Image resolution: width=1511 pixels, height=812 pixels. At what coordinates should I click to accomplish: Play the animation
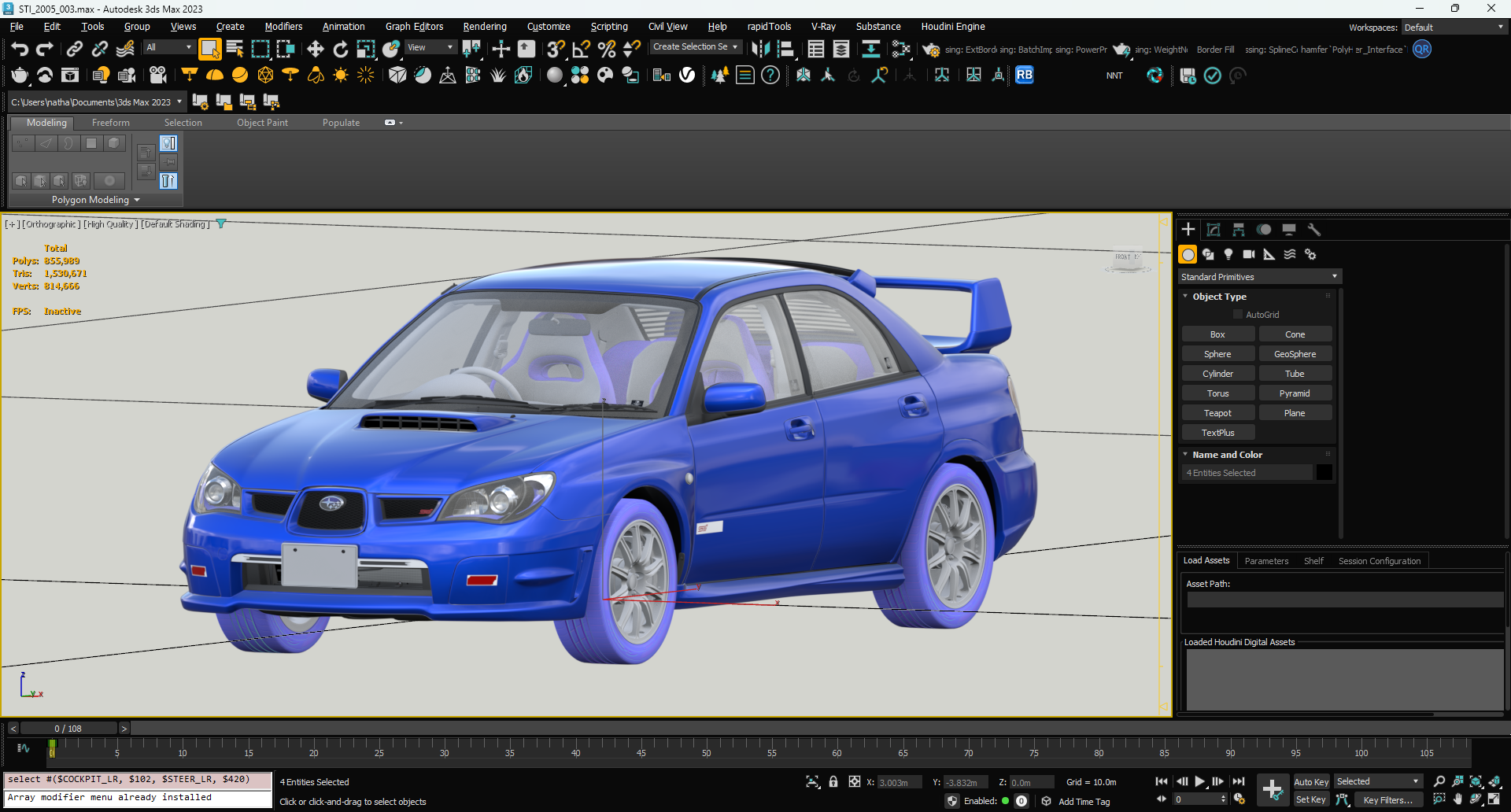(1199, 781)
